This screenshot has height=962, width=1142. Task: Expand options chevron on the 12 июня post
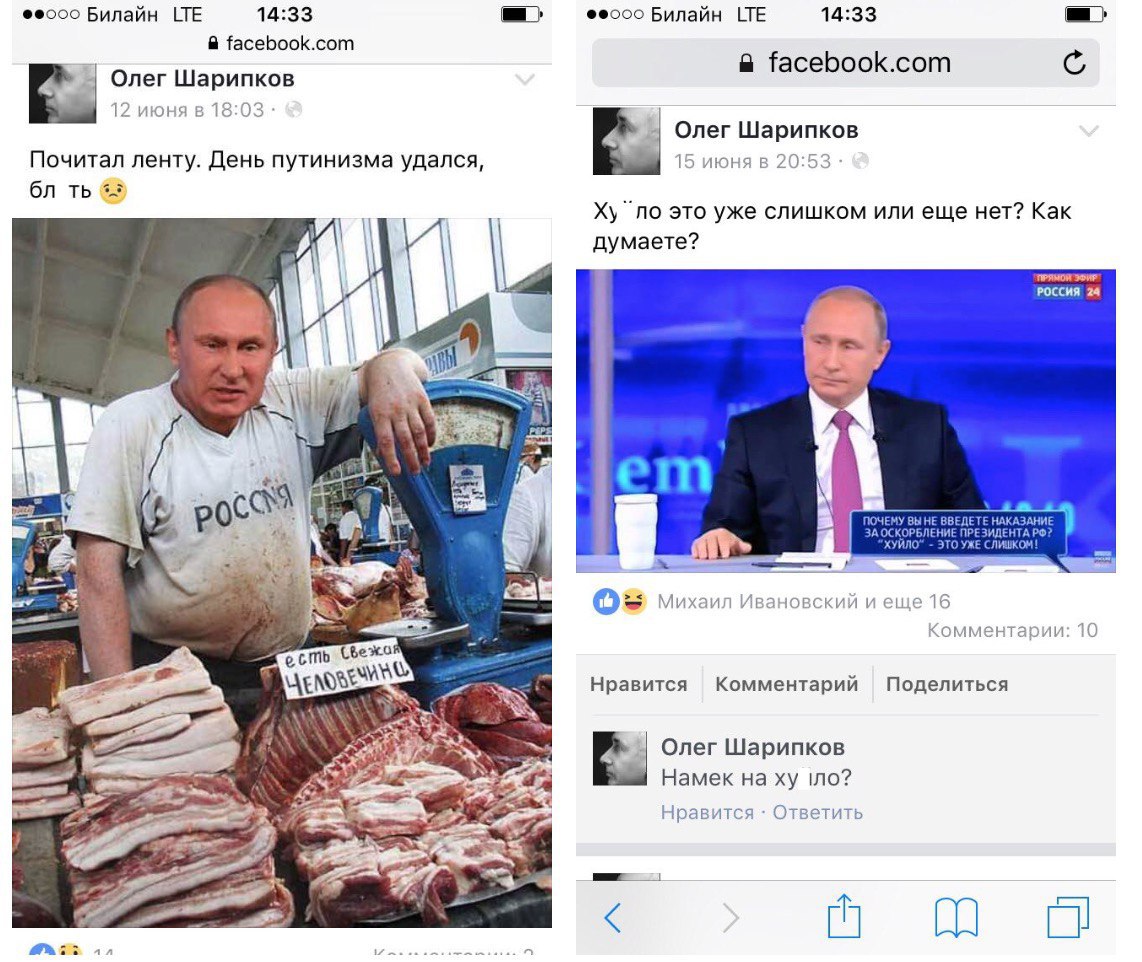(x=524, y=79)
